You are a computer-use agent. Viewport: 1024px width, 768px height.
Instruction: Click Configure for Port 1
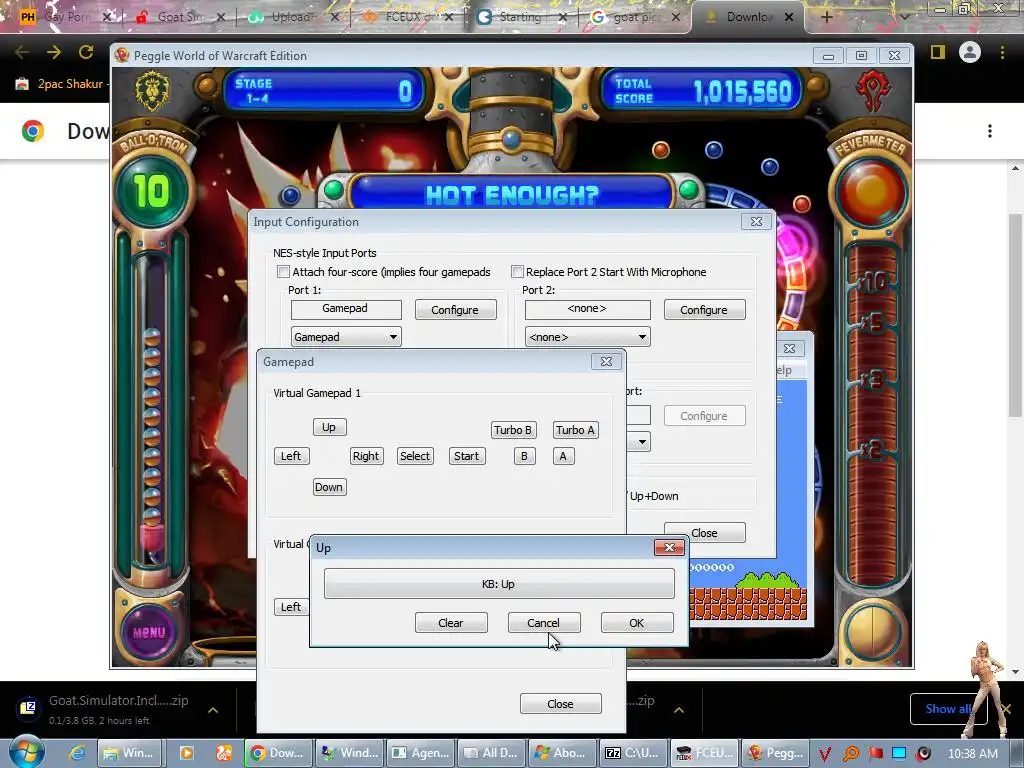[x=455, y=310]
